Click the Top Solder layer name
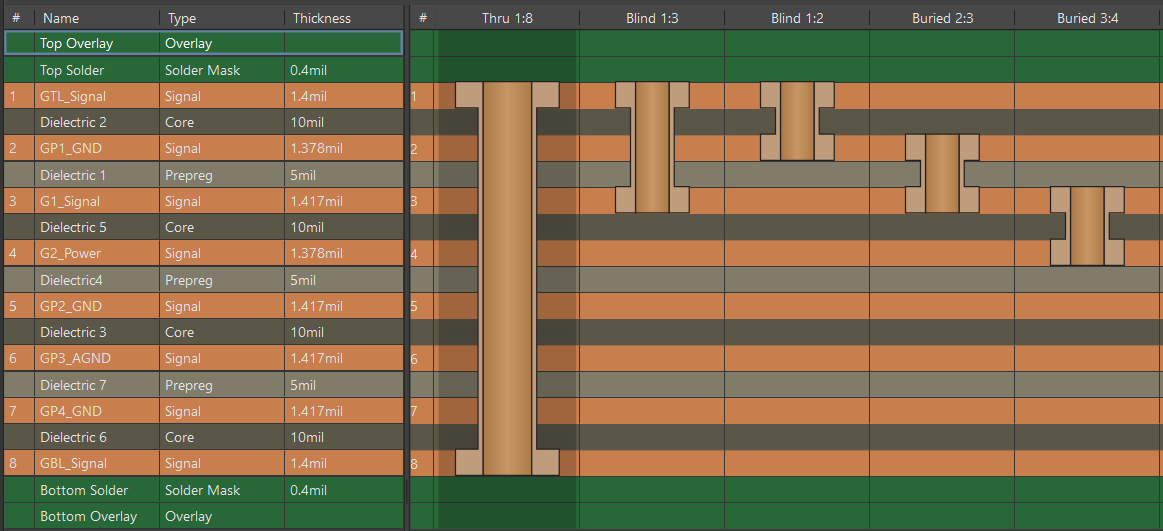The height and width of the screenshot is (531, 1163). coord(72,70)
